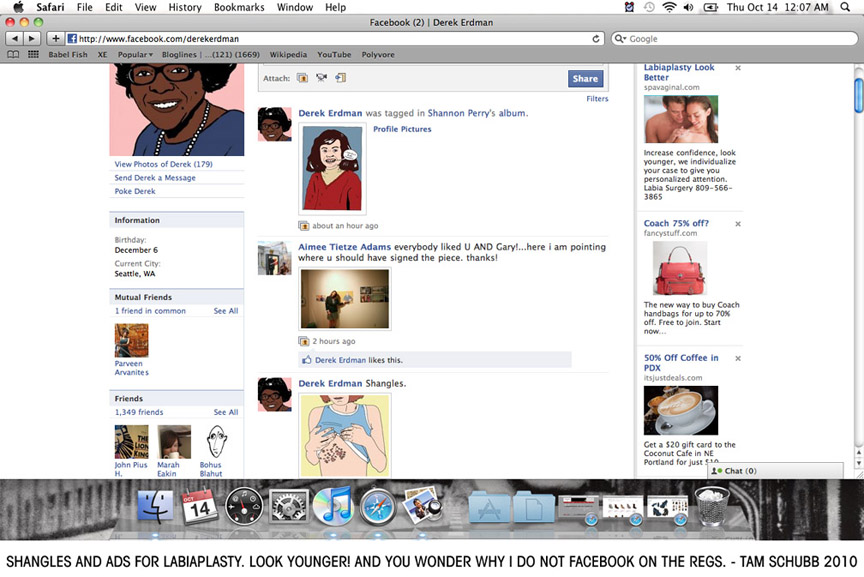Open the View menu
The image size is (864, 577).
[x=145, y=7]
